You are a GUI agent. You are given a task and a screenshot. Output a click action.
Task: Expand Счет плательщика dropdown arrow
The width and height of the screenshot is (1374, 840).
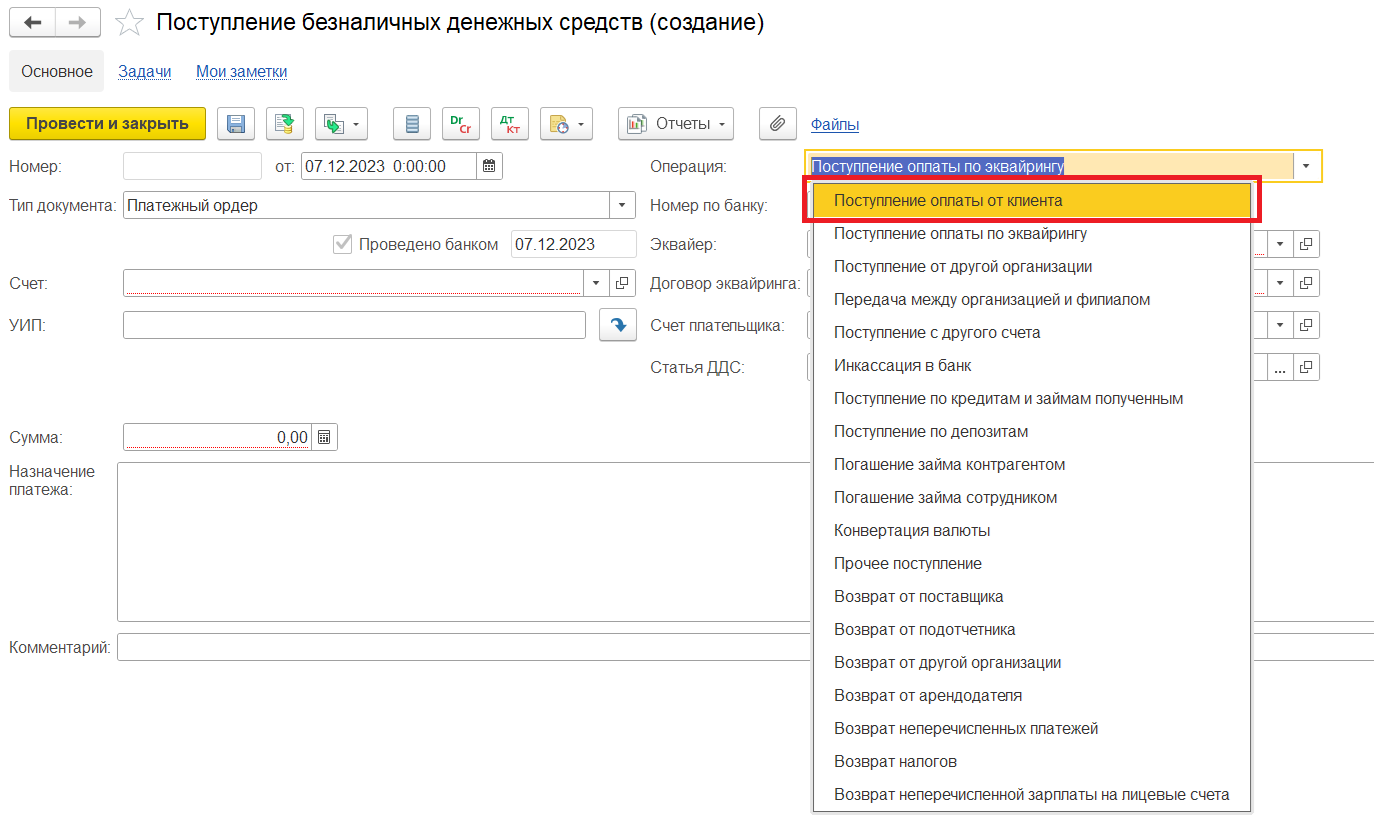pos(1280,325)
